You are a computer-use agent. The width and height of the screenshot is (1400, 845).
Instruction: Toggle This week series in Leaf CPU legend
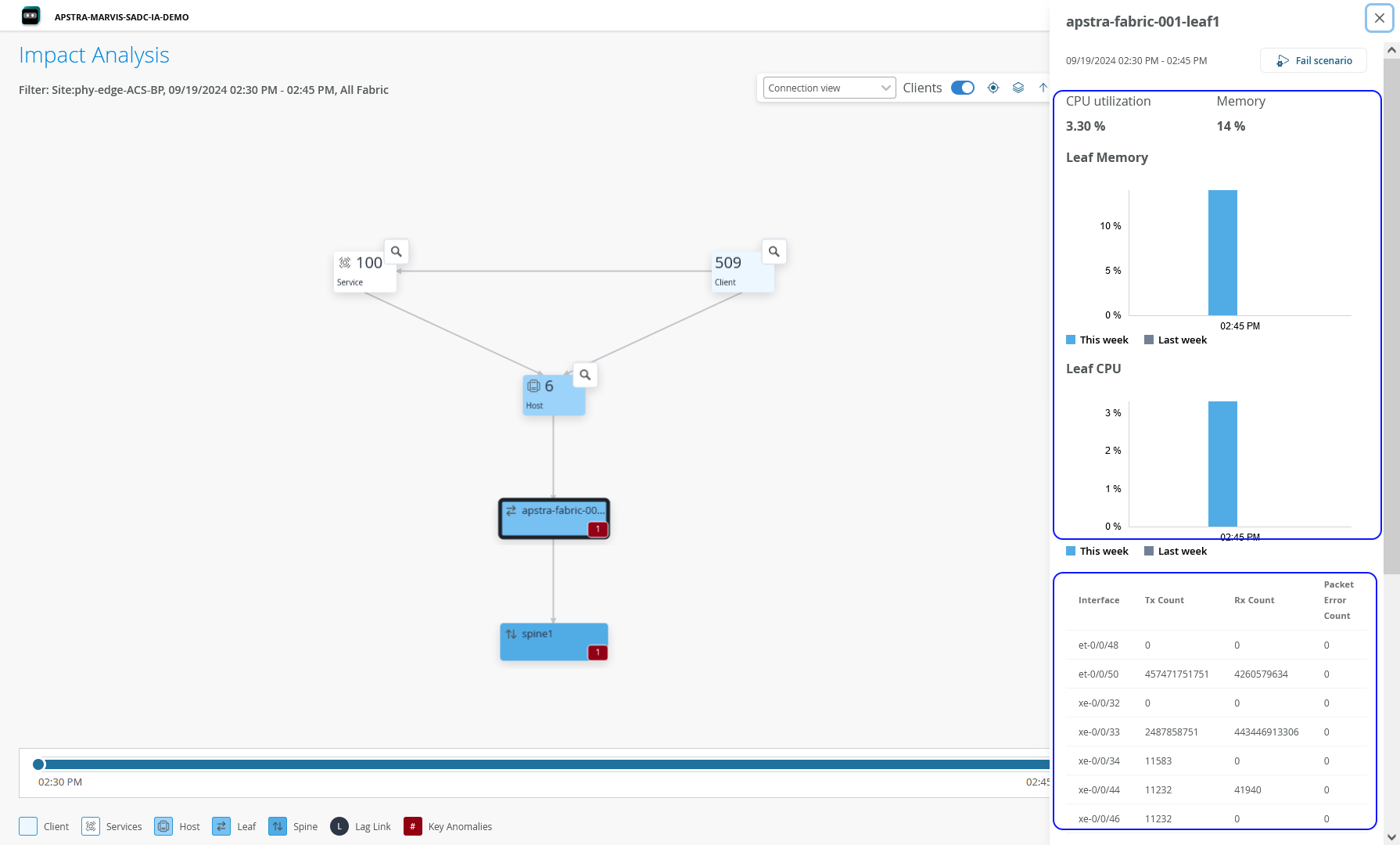[x=1097, y=551]
